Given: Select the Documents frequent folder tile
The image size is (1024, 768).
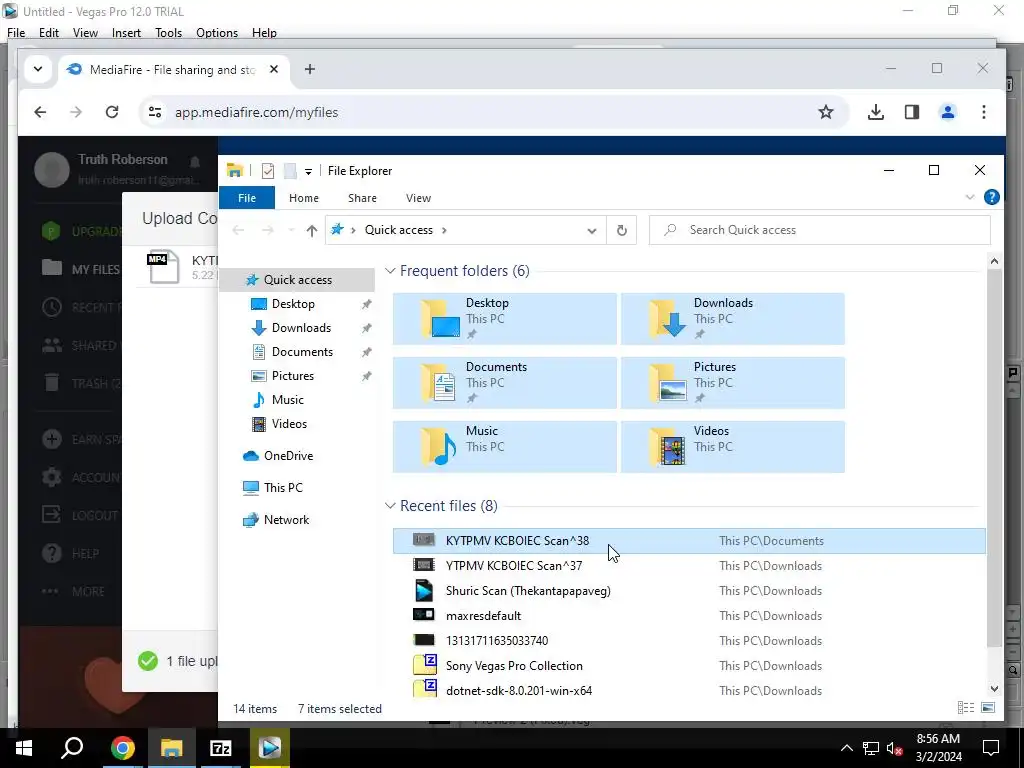Looking at the screenshot, I should [505, 383].
